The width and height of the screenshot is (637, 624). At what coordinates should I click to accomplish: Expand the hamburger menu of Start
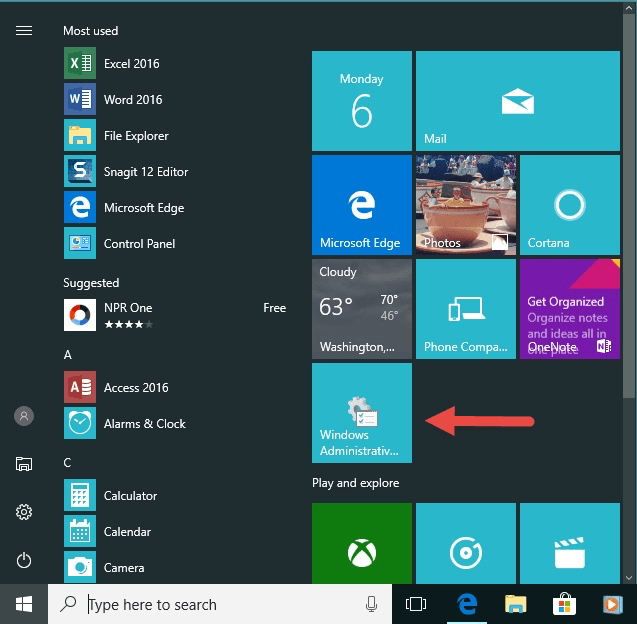coord(24,30)
